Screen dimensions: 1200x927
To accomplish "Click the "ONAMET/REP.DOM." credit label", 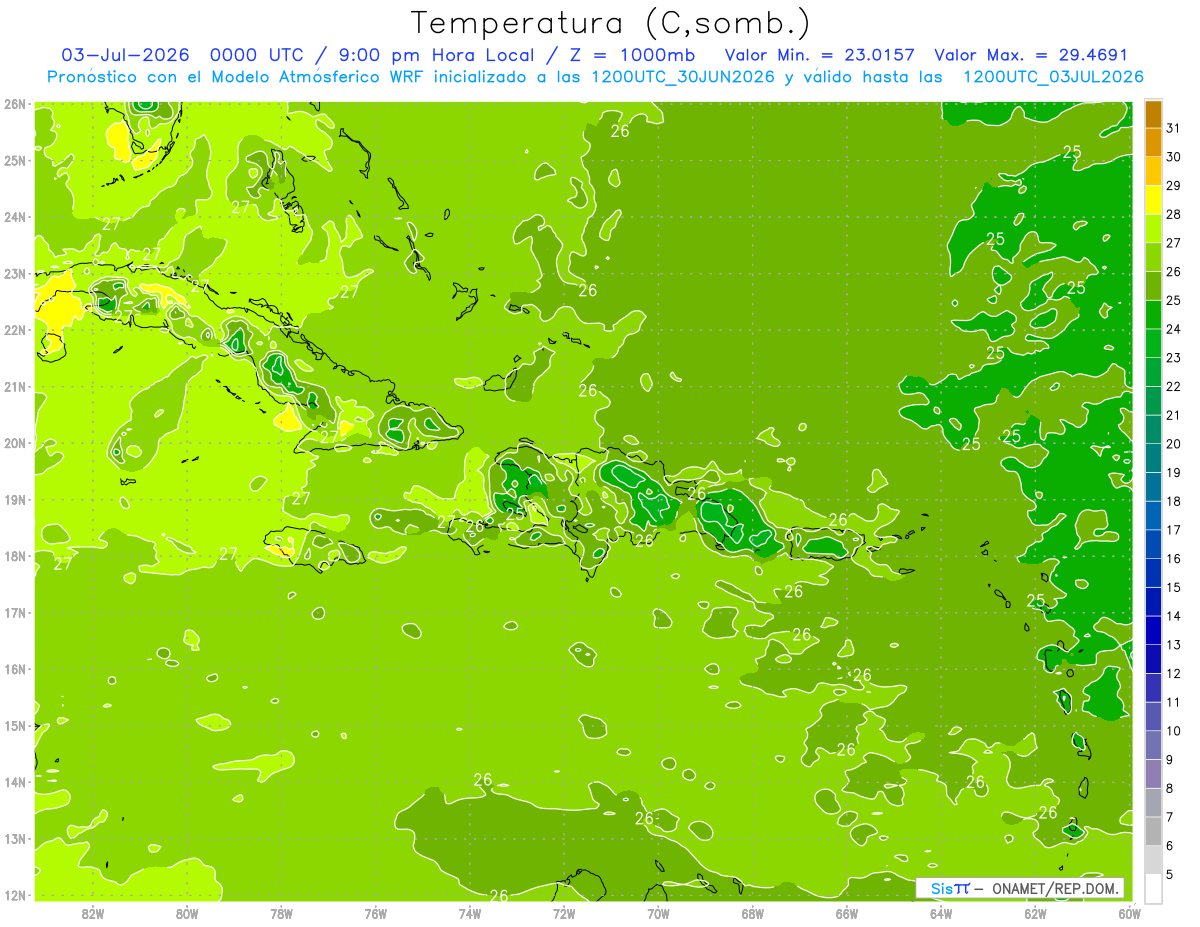I will (1056, 888).
